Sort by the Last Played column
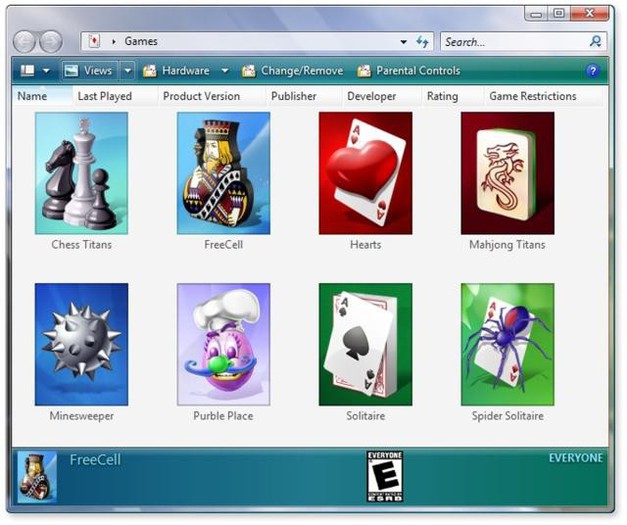Image resolution: width=627 pixels, height=525 pixels. pos(104,97)
